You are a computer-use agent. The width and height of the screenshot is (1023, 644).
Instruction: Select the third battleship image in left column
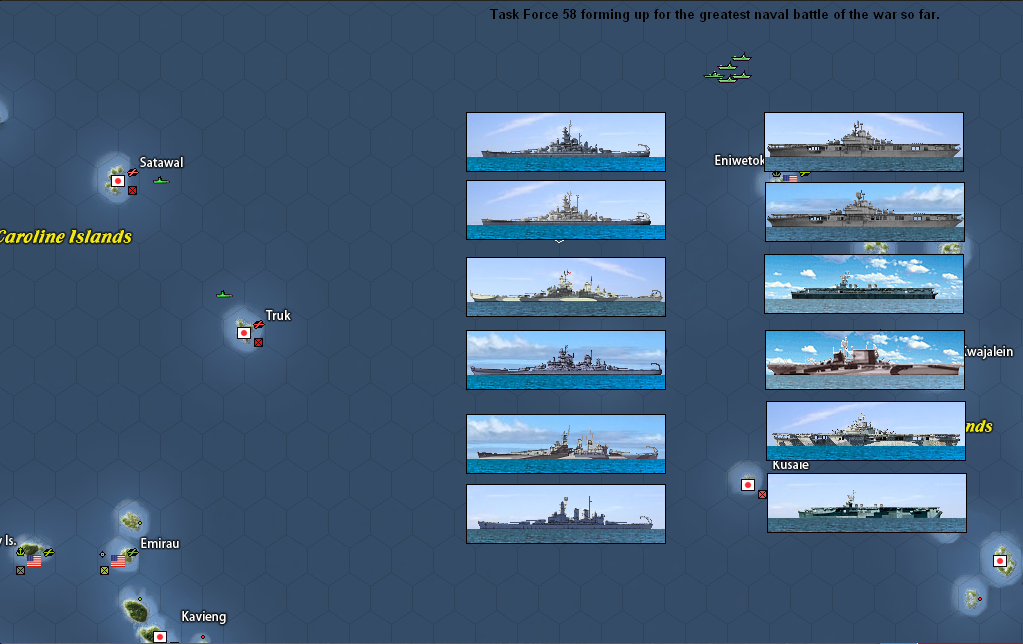point(565,287)
